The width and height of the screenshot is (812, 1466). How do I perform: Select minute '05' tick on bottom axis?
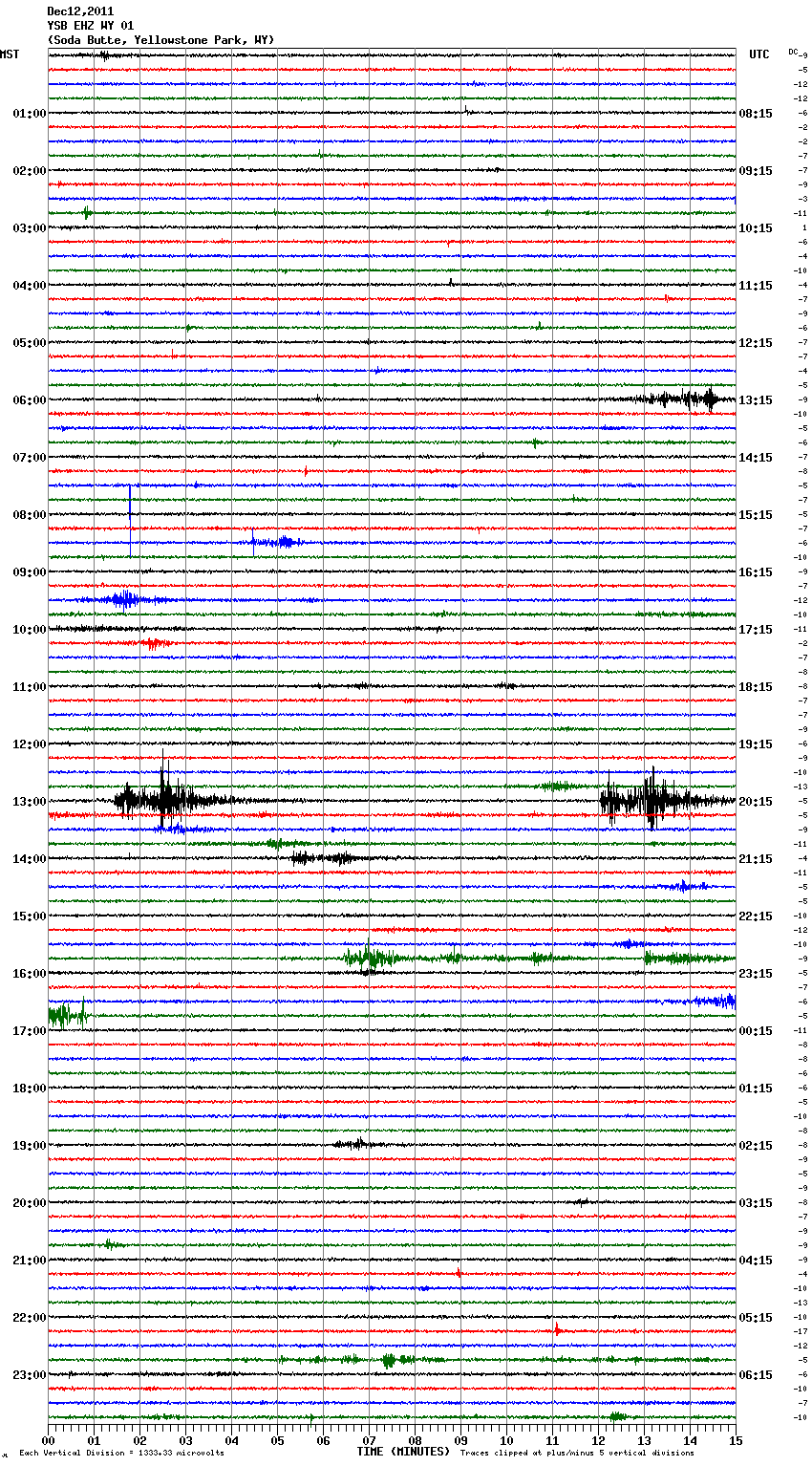coord(277,1440)
